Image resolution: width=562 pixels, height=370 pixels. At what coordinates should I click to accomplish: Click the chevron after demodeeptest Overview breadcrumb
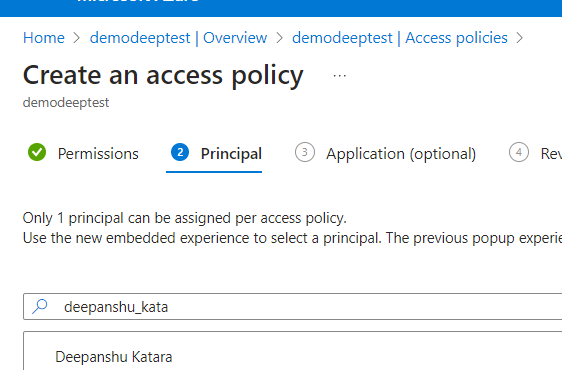[x=280, y=38]
